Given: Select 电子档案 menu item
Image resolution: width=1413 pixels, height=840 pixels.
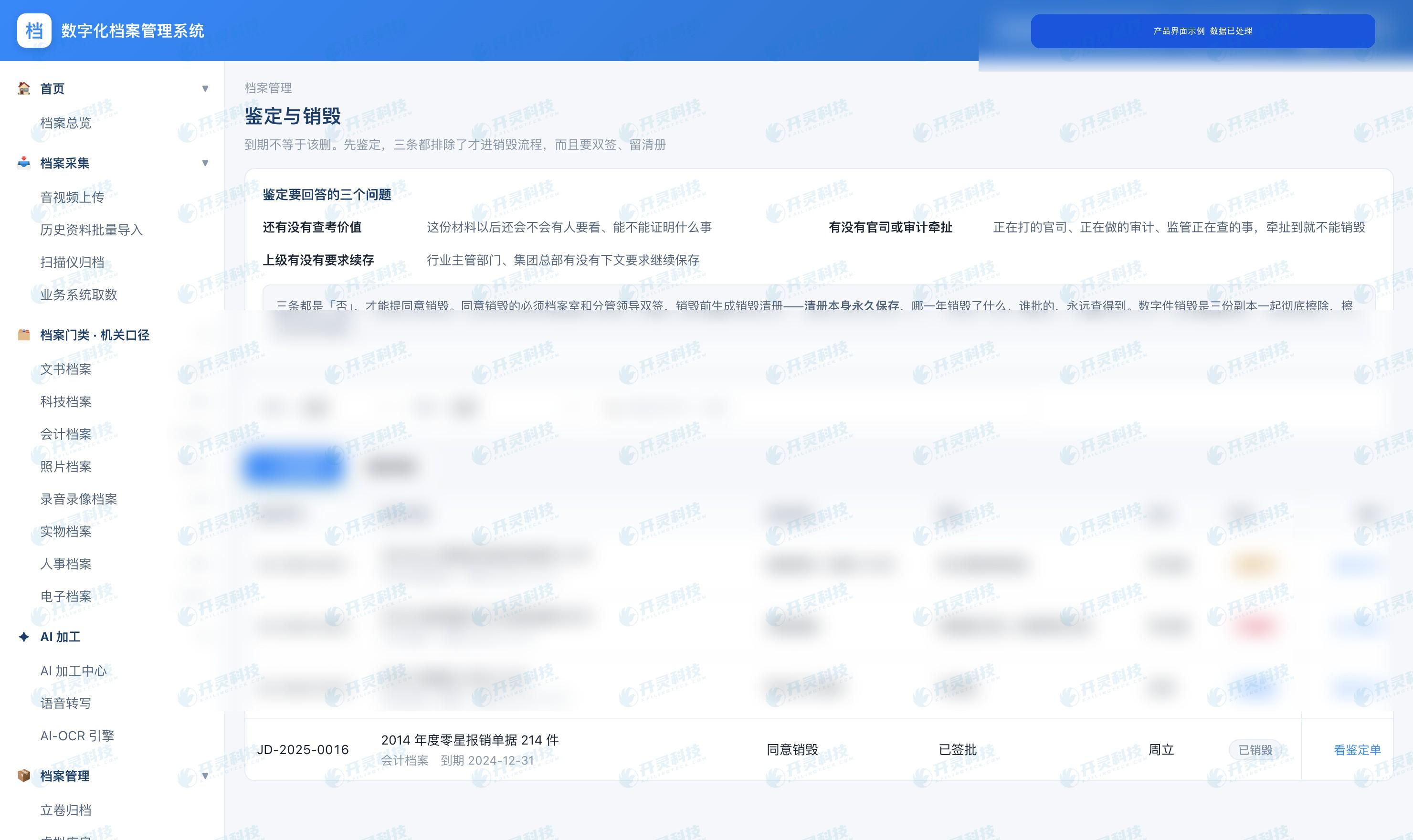Looking at the screenshot, I should pyautogui.click(x=66, y=596).
